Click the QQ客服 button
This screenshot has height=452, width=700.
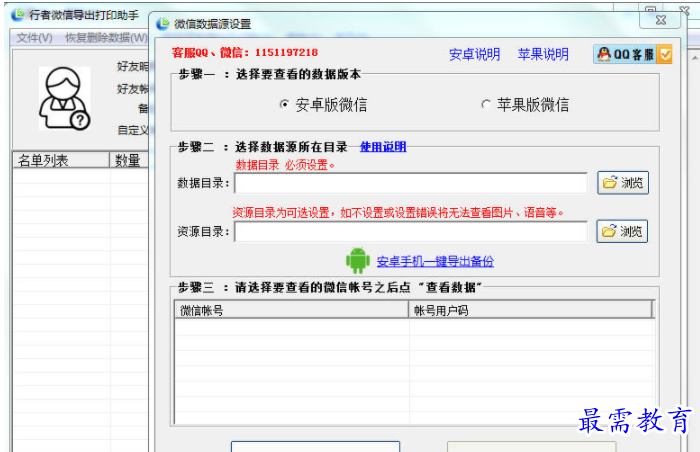tap(632, 54)
